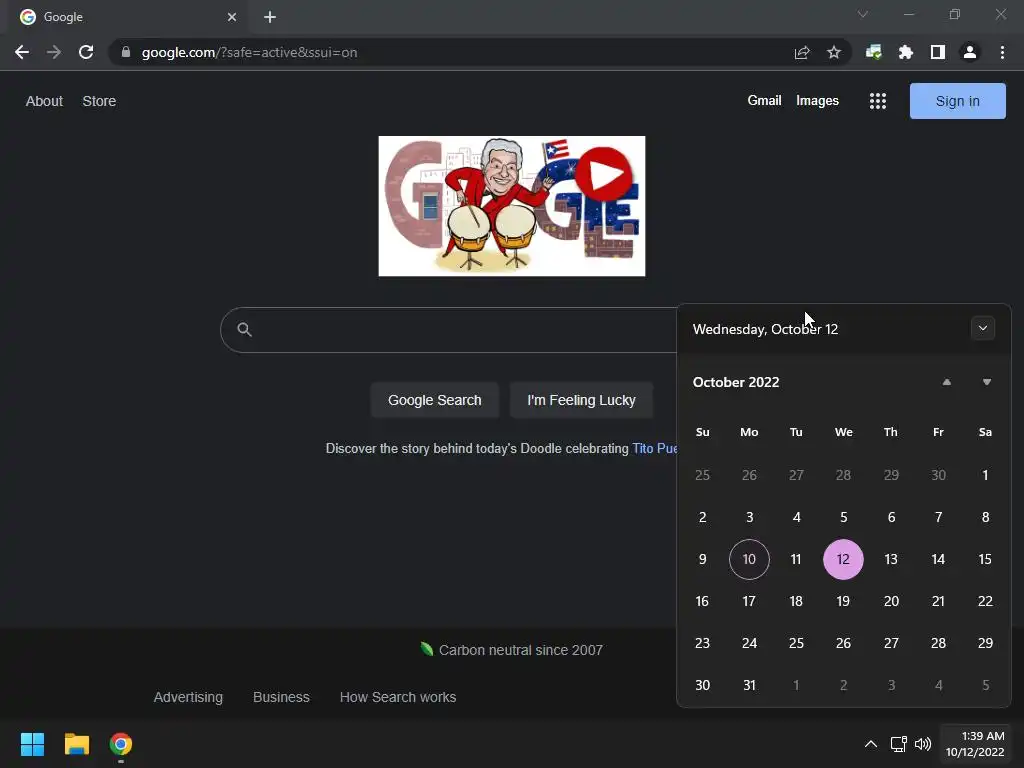This screenshot has height=768, width=1024.
Task: Open the Business footer link
Action: 281,697
